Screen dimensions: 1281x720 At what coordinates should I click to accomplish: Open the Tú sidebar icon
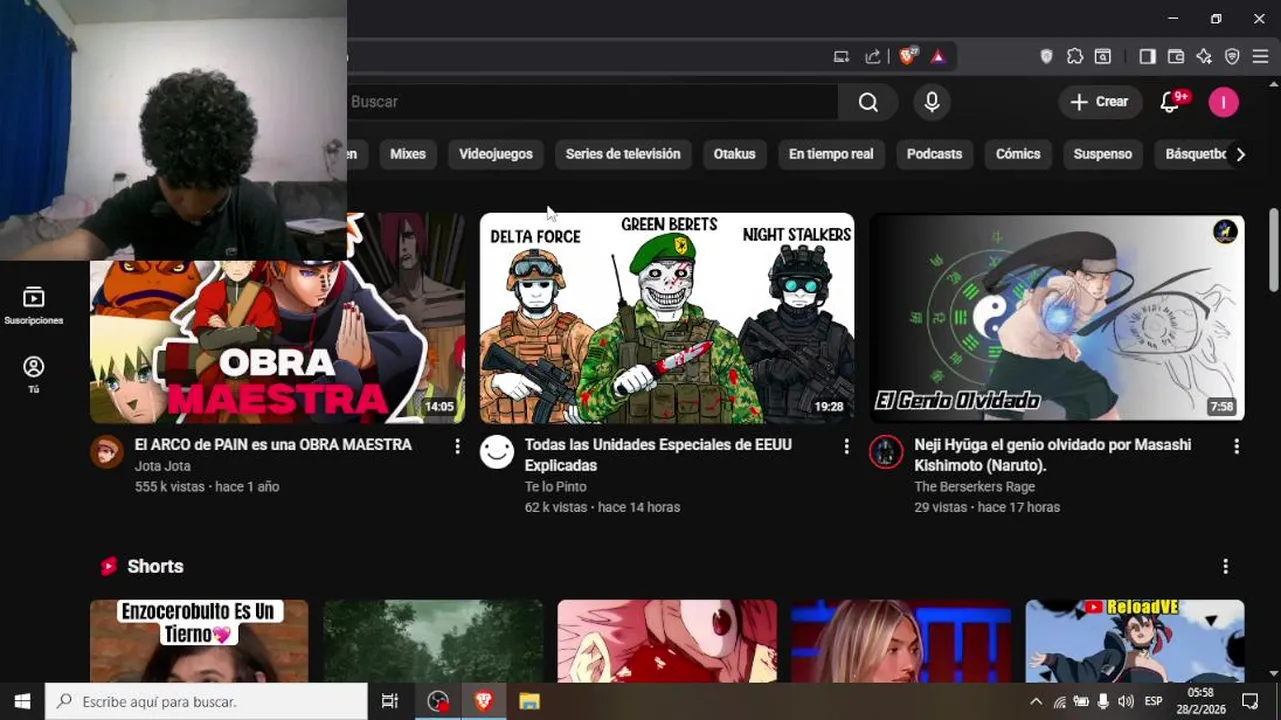(x=34, y=375)
